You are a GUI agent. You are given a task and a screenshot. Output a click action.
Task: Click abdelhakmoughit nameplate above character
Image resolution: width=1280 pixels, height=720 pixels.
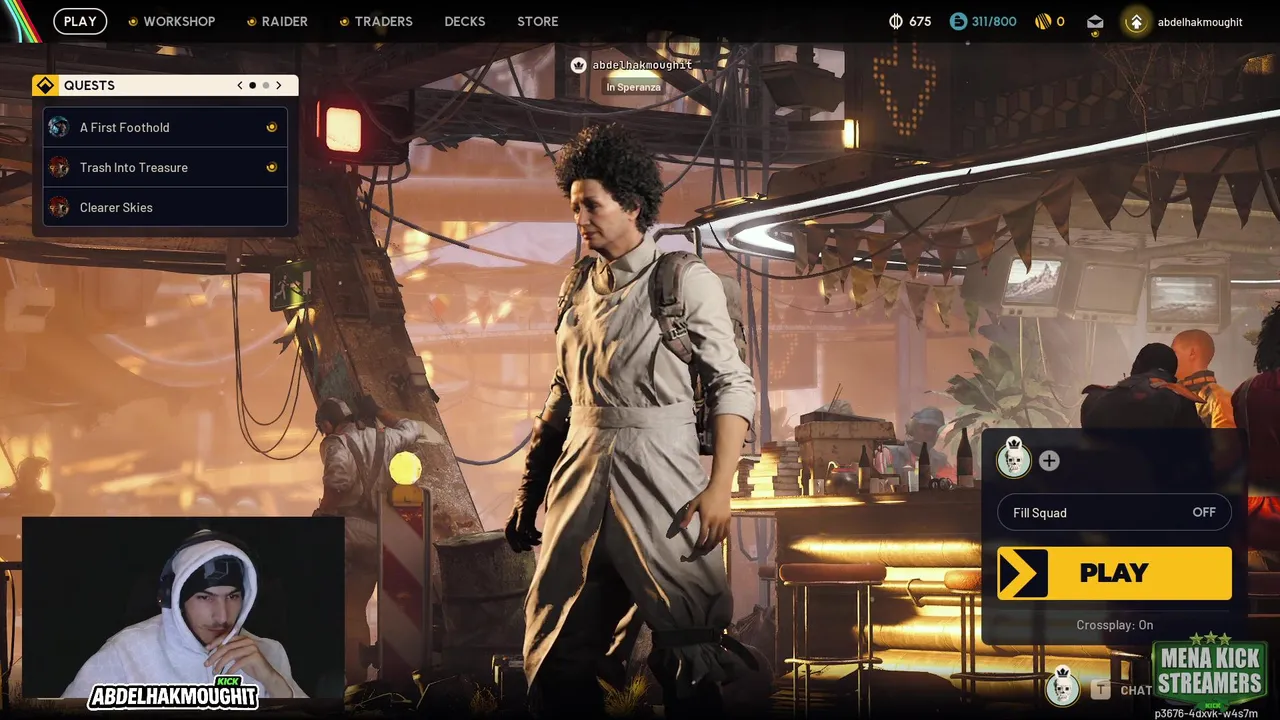(x=642, y=65)
